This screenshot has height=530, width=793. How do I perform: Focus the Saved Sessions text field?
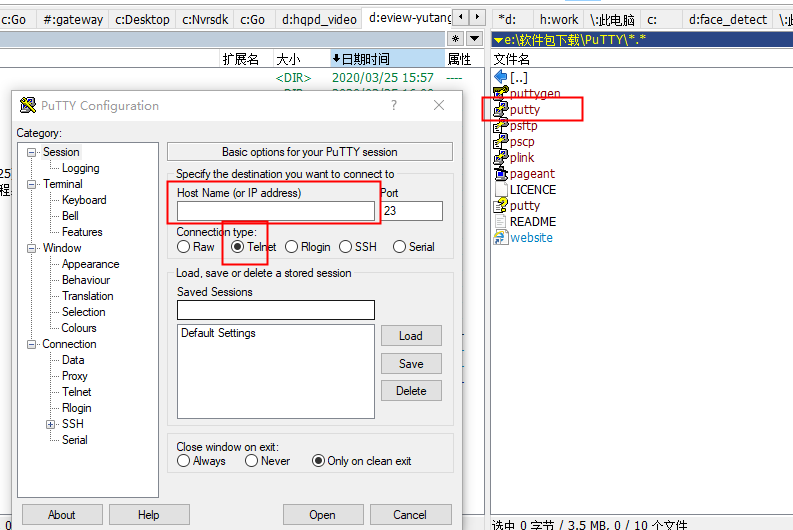pyautogui.click(x=276, y=310)
